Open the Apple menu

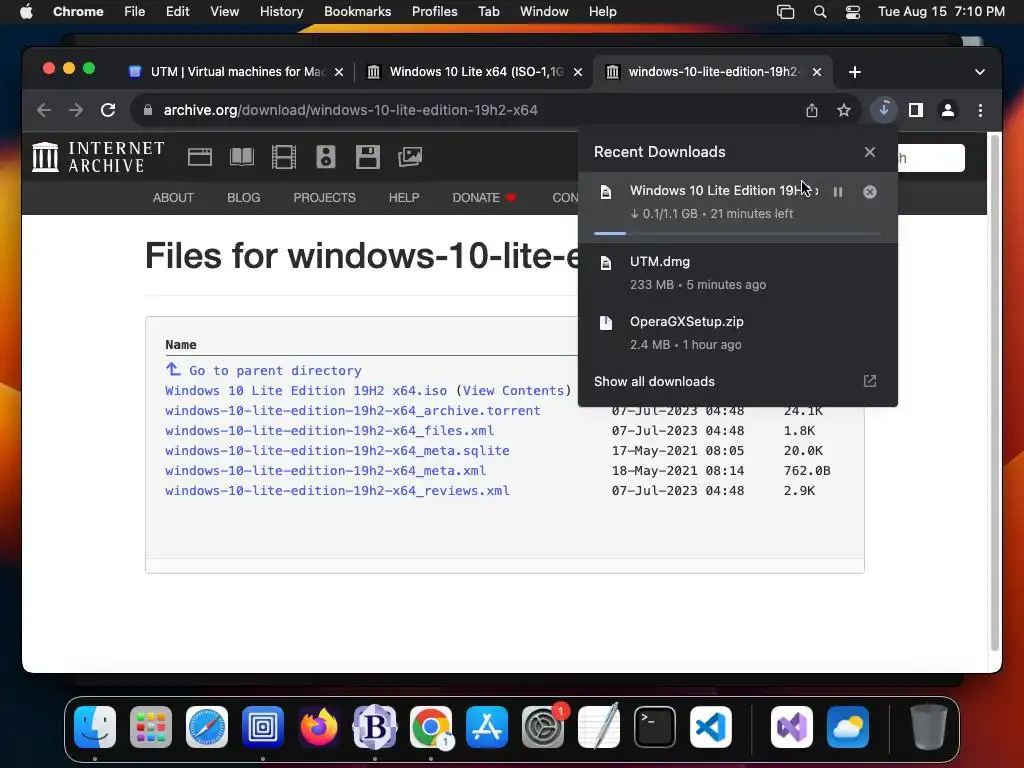click(x=26, y=12)
